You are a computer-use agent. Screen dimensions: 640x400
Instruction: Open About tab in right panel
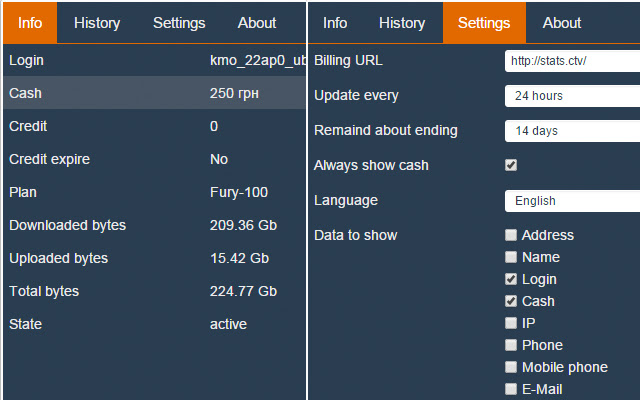[562, 23]
